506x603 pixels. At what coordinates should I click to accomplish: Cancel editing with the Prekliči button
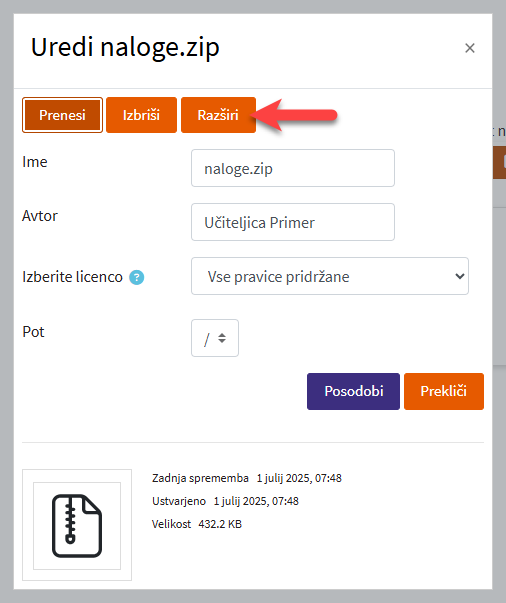coord(444,391)
